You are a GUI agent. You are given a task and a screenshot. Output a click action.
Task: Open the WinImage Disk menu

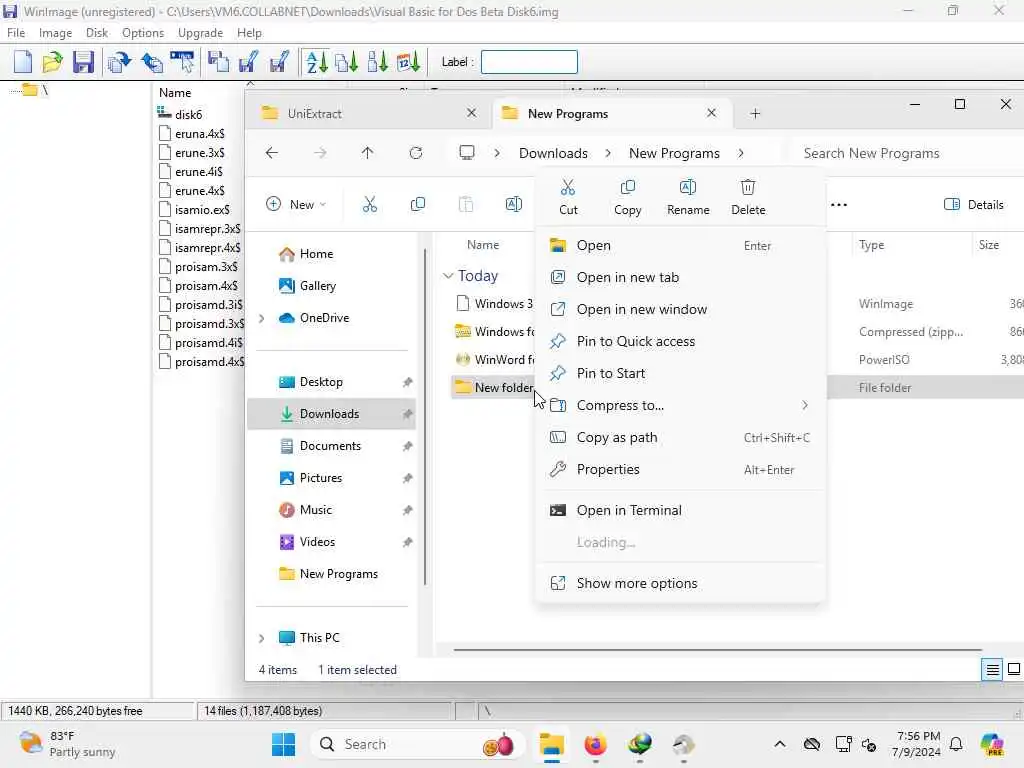(97, 33)
